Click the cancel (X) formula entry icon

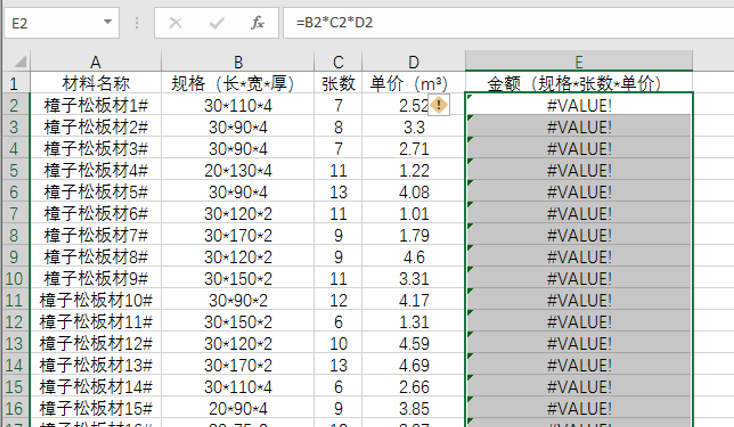(176, 22)
